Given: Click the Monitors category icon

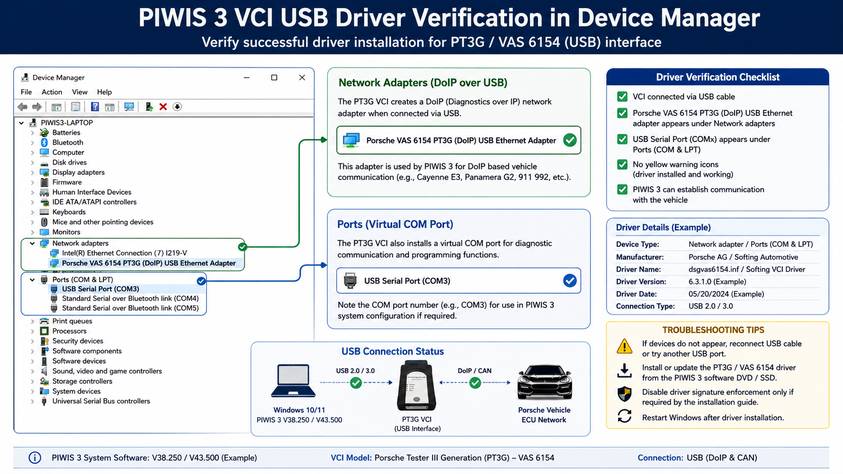Looking at the screenshot, I should click(x=44, y=232).
